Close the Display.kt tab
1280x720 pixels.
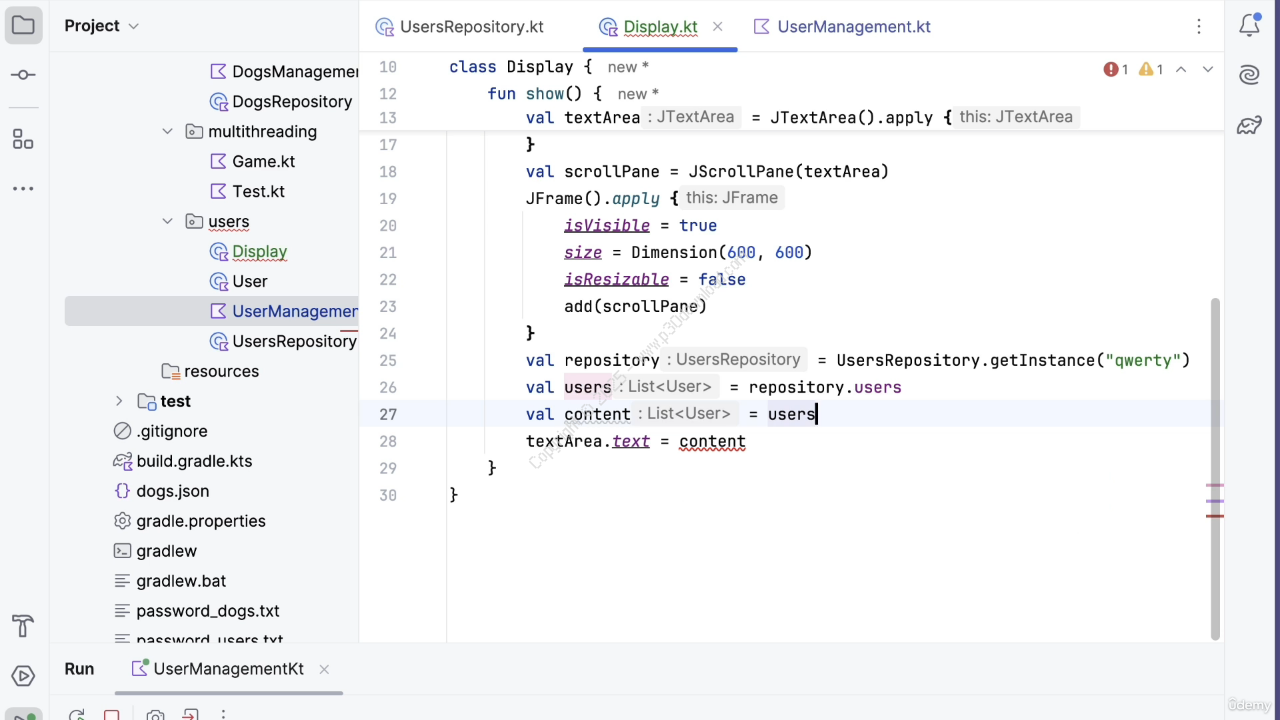tap(717, 27)
